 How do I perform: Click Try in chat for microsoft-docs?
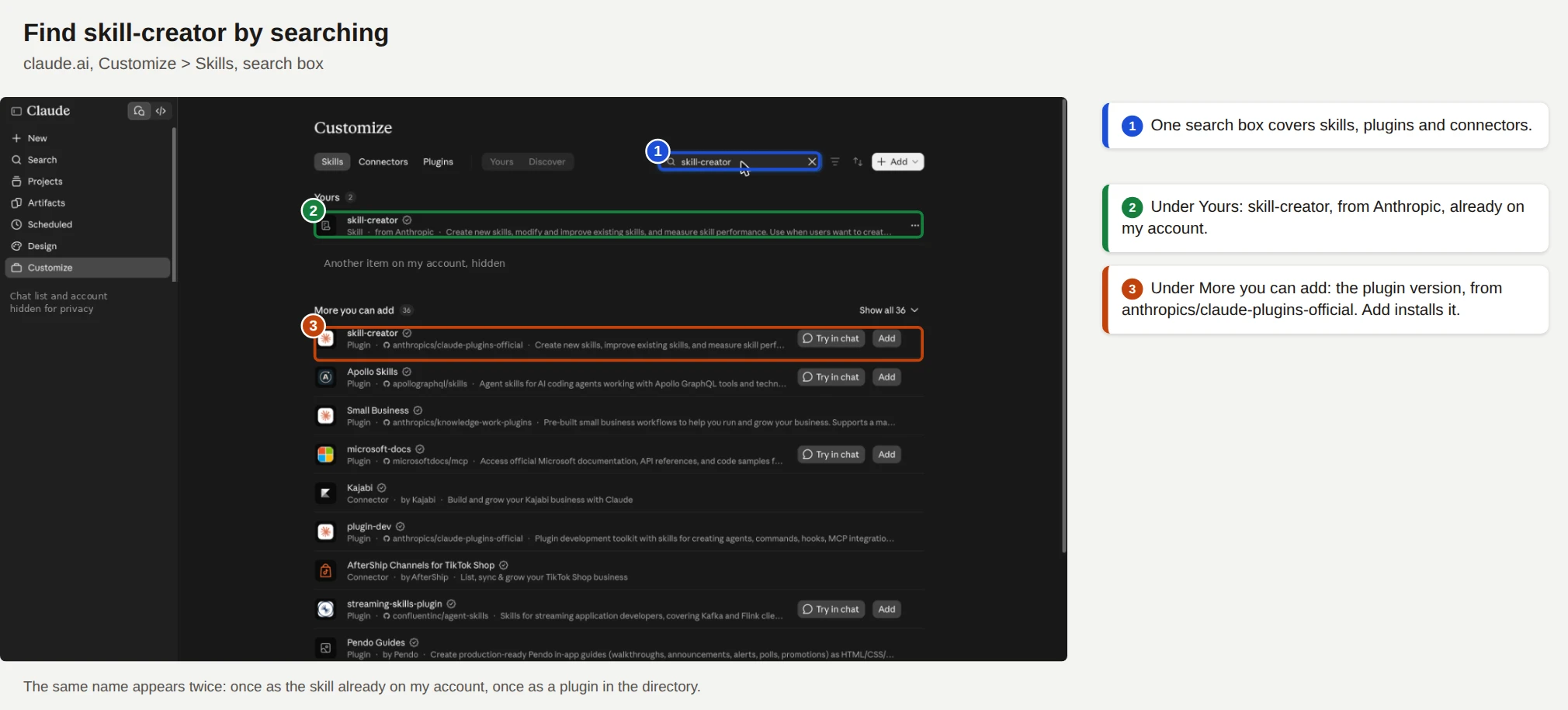pyautogui.click(x=831, y=455)
